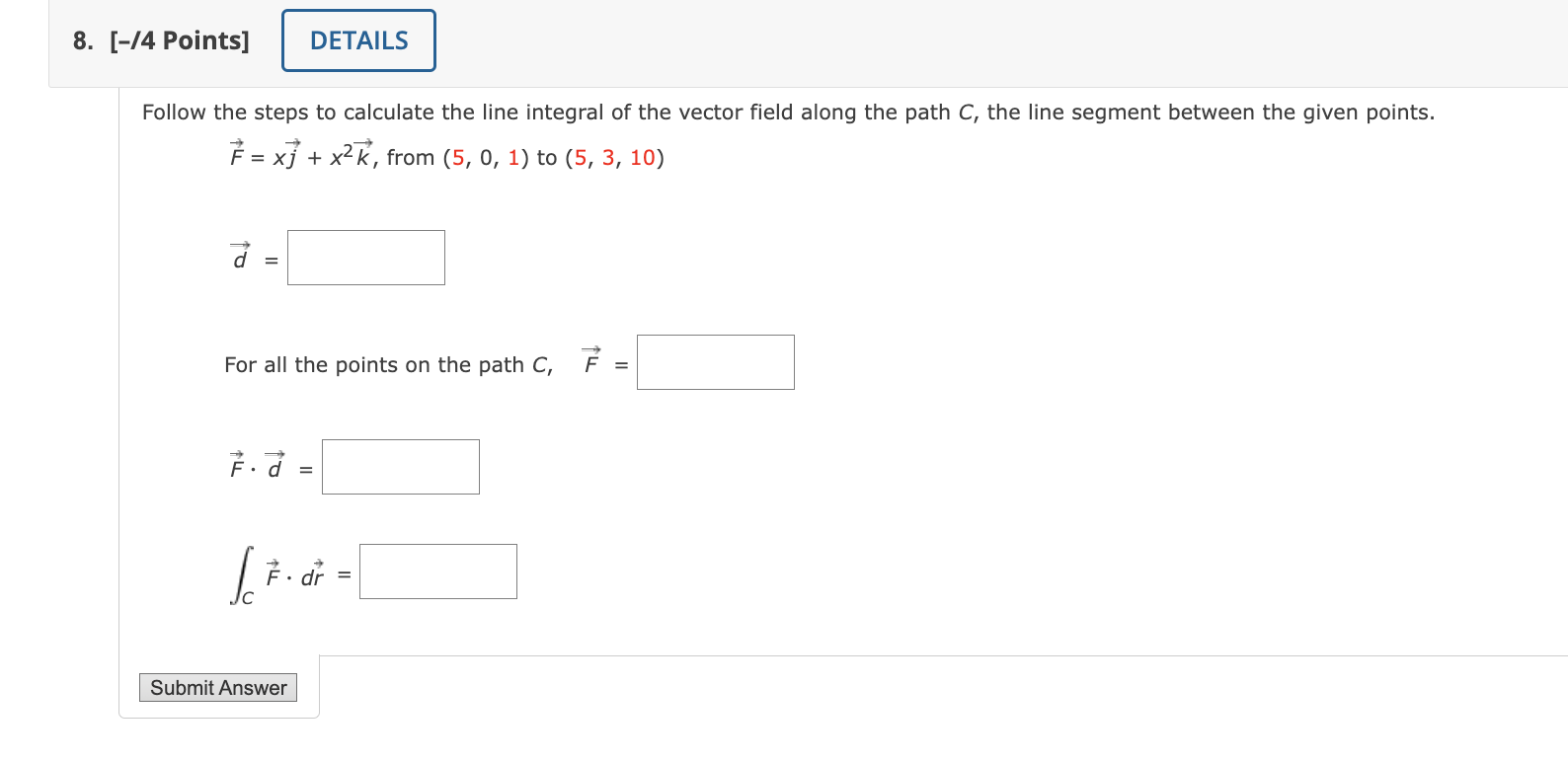Screen dimensions: 1568x763
Task: Click the F vector answer box
Action: 715,362
